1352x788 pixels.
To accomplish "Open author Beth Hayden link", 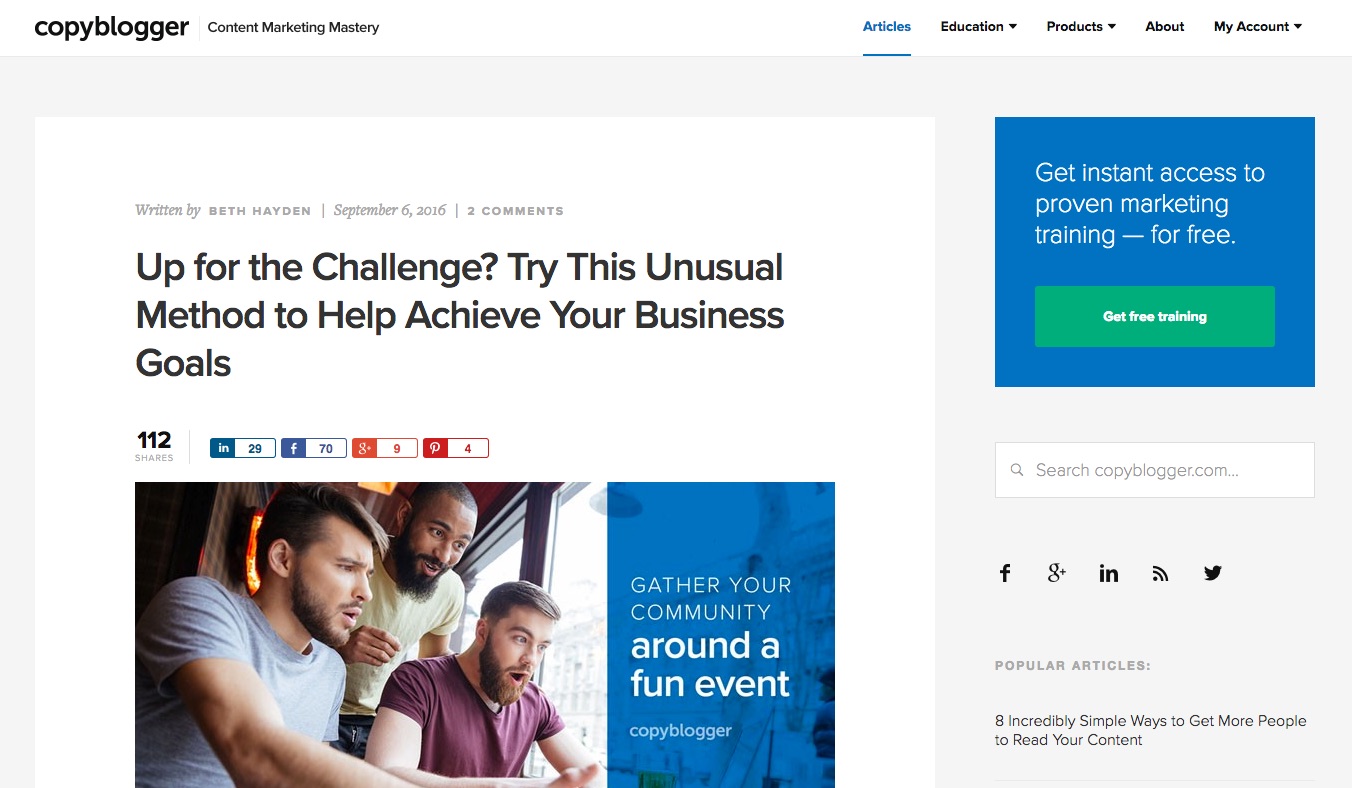I will 260,211.
